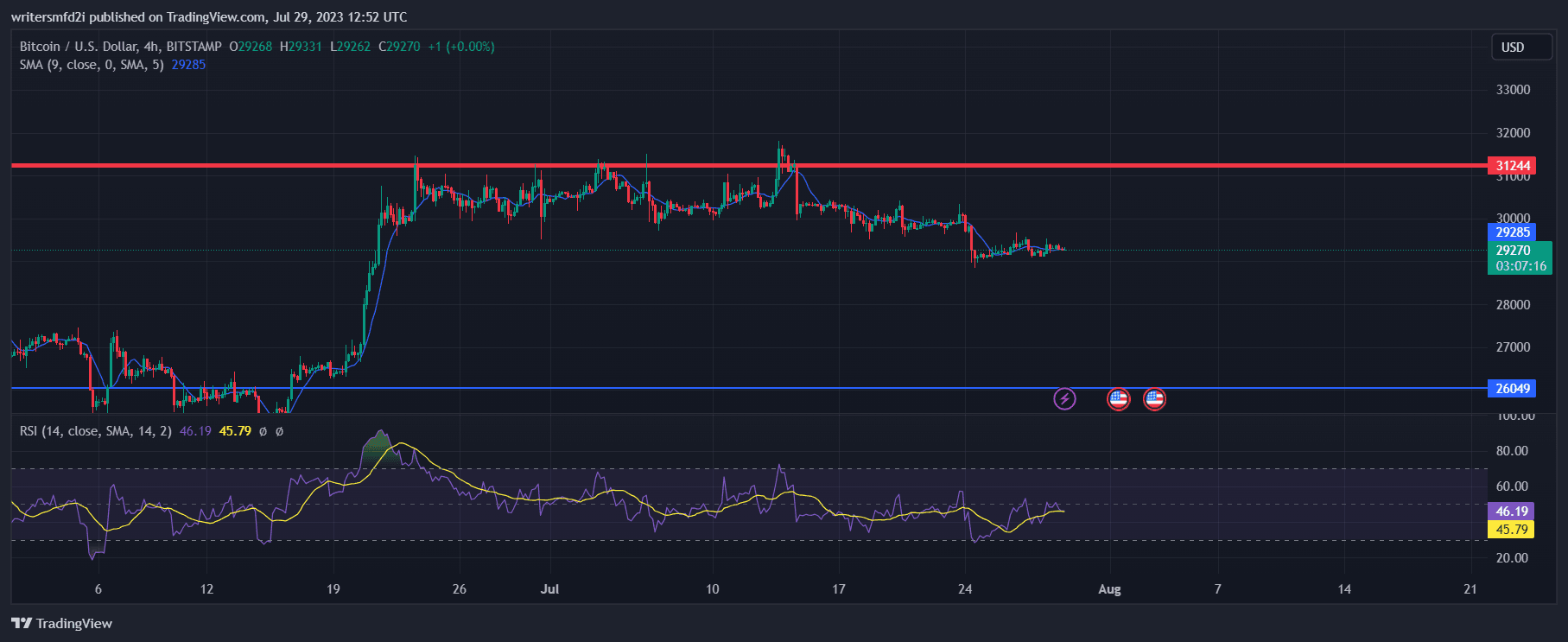The height and width of the screenshot is (642, 1568).
Task: Open the left US flag economic event
Action: click(1118, 398)
